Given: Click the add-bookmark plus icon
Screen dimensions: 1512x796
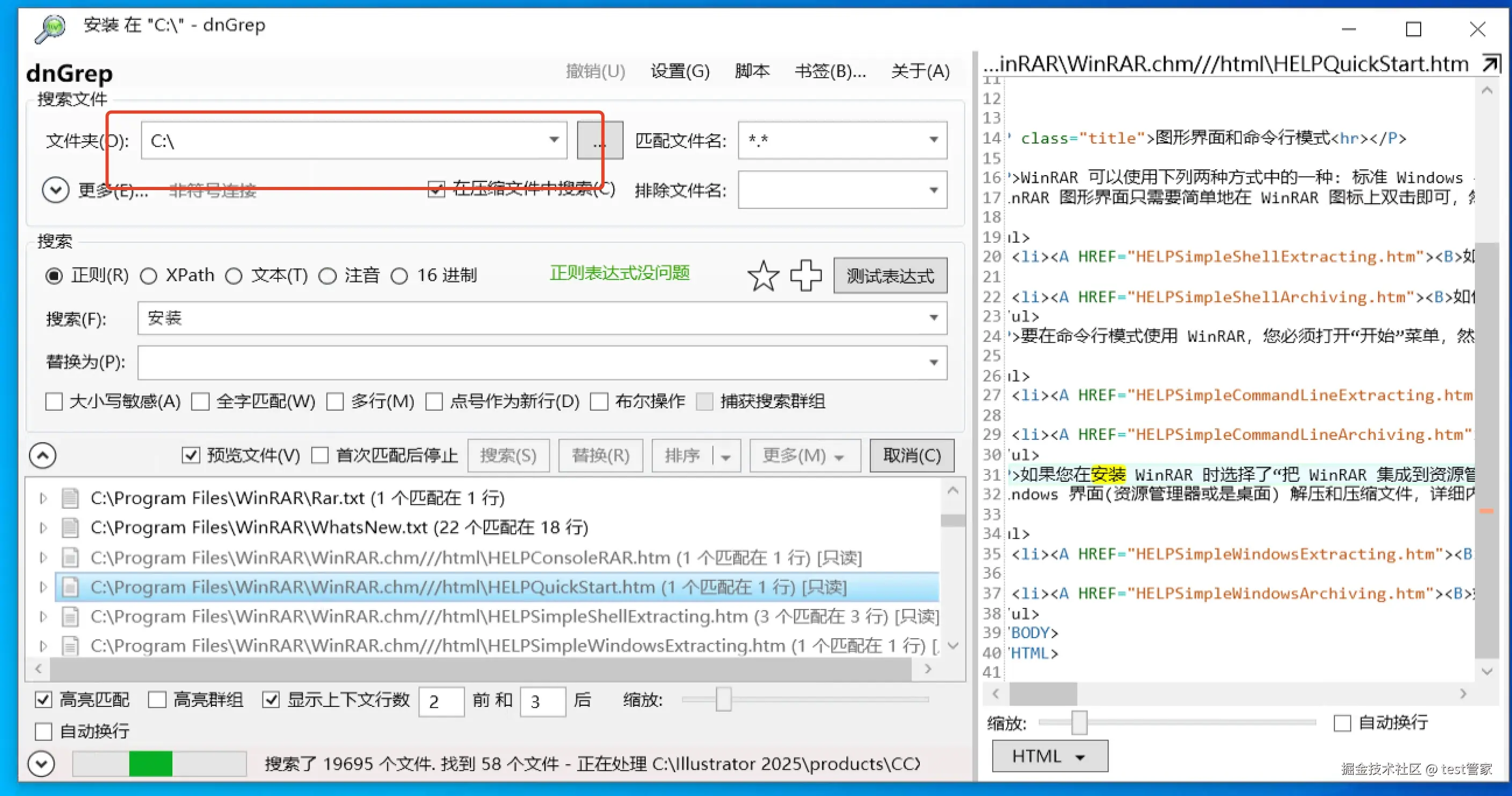Looking at the screenshot, I should pos(805,276).
